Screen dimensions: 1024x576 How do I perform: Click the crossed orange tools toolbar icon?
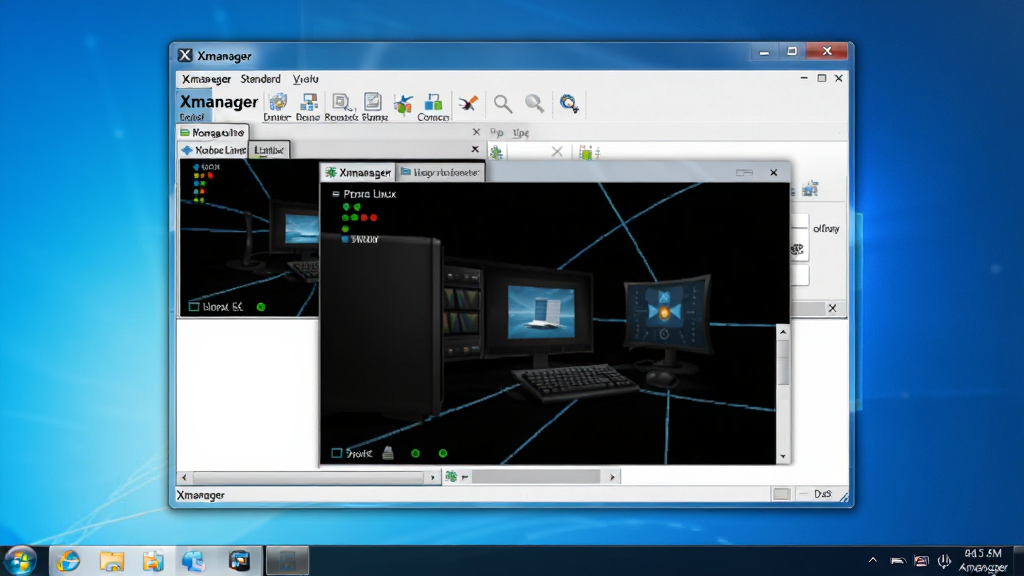click(468, 104)
